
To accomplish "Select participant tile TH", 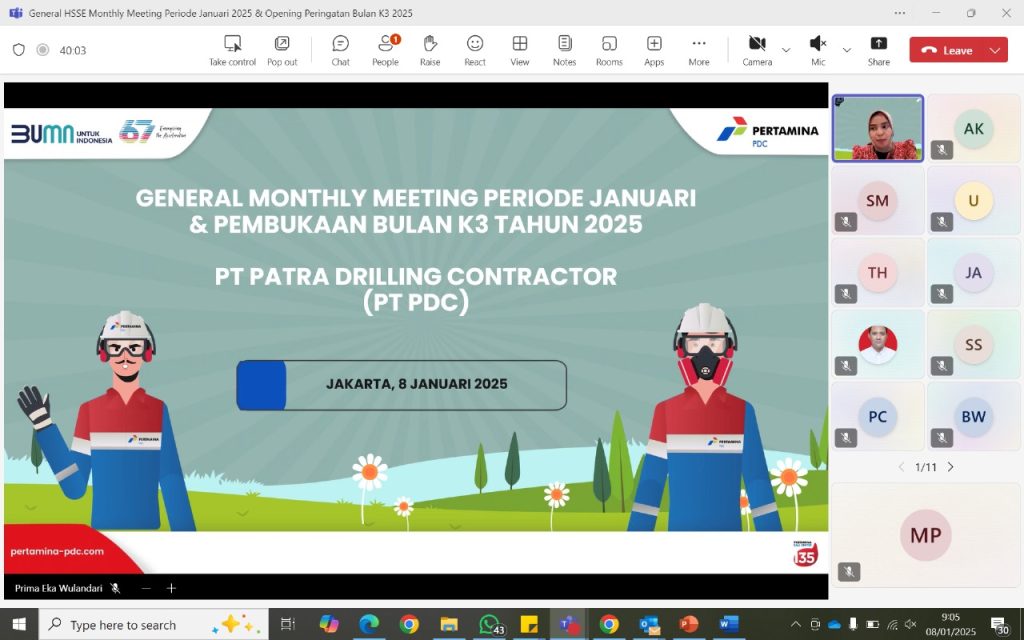I will [x=878, y=272].
